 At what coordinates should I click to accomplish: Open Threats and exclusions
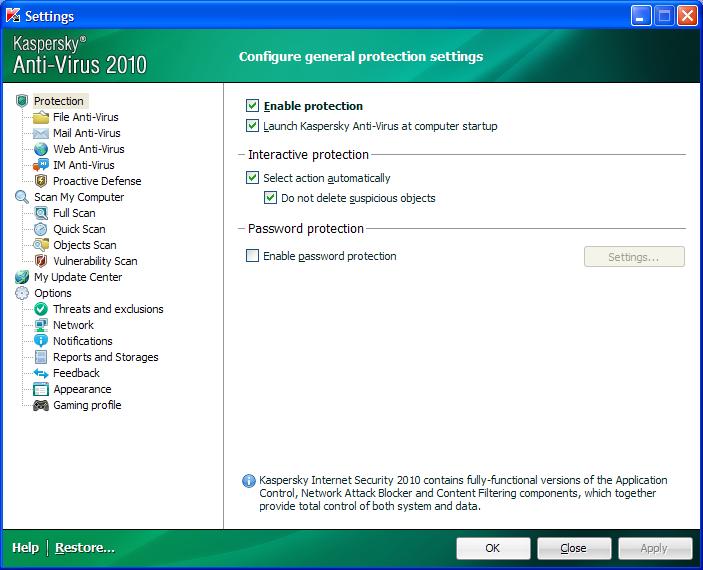click(108, 309)
